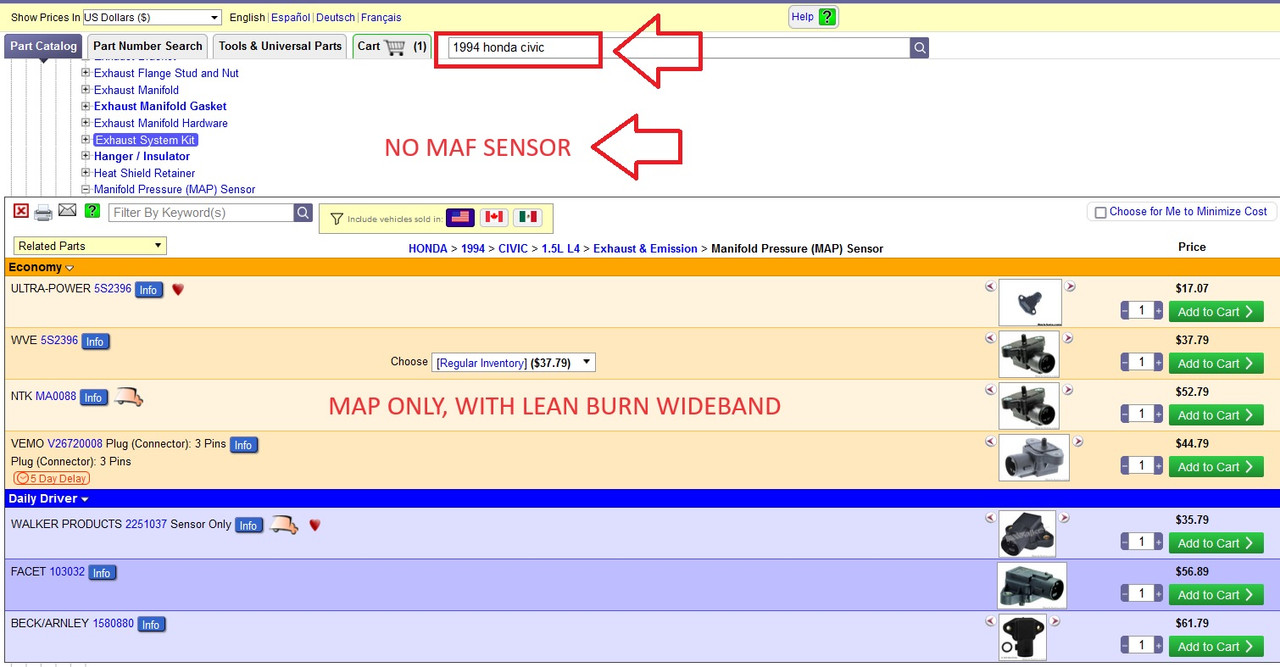Click the quantity field for FACET 103032
The height and width of the screenshot is (667, 1280).
(x=1142, y=593)
